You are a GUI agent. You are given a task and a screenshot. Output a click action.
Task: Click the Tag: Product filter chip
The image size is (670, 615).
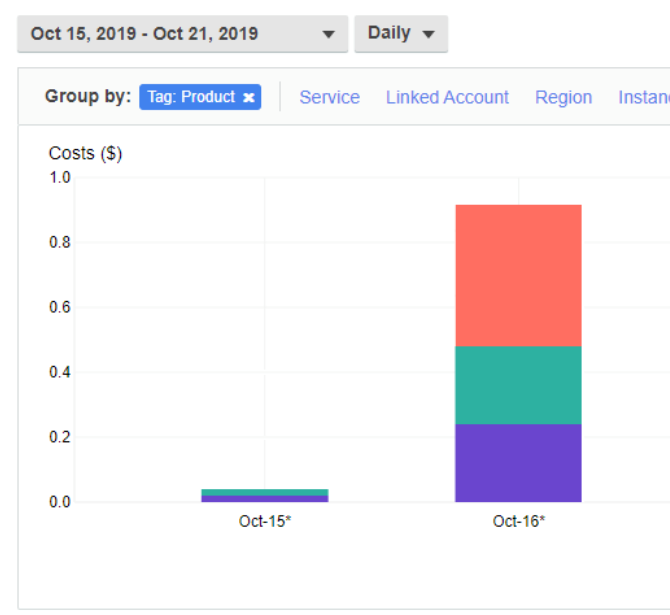click(191, 97)
